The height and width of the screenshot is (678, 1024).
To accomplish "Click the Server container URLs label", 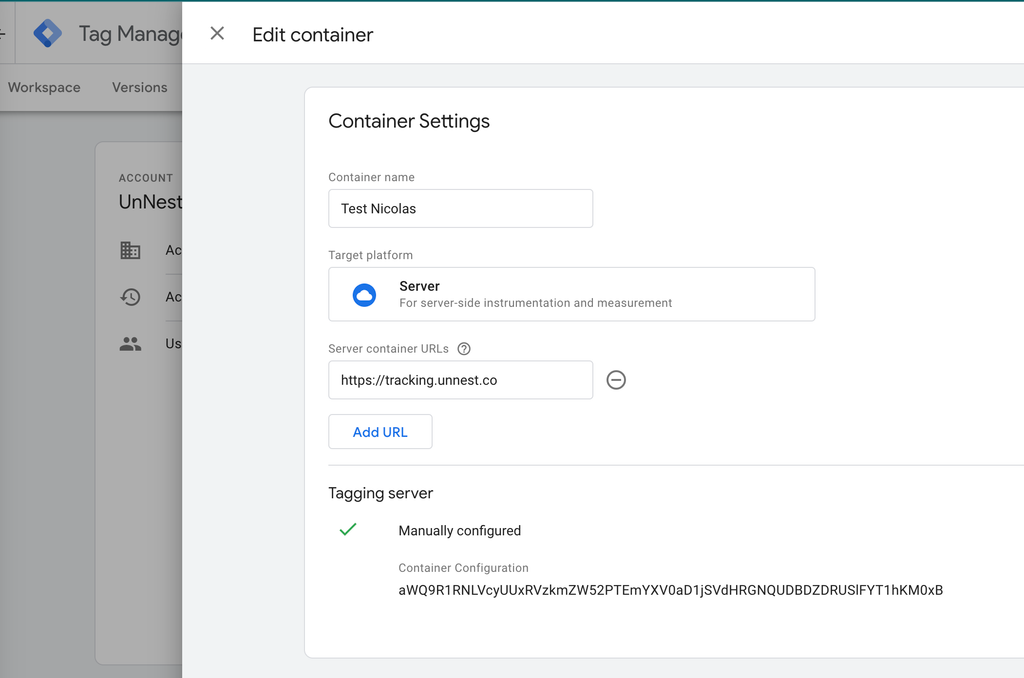I will 389,349.
